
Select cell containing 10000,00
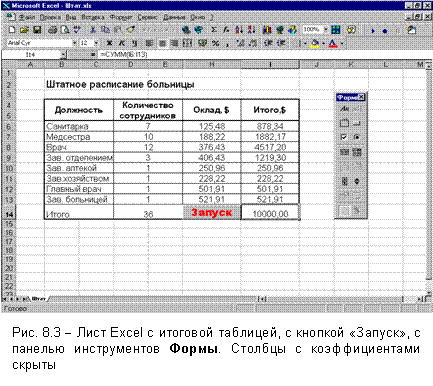(270, 212)
